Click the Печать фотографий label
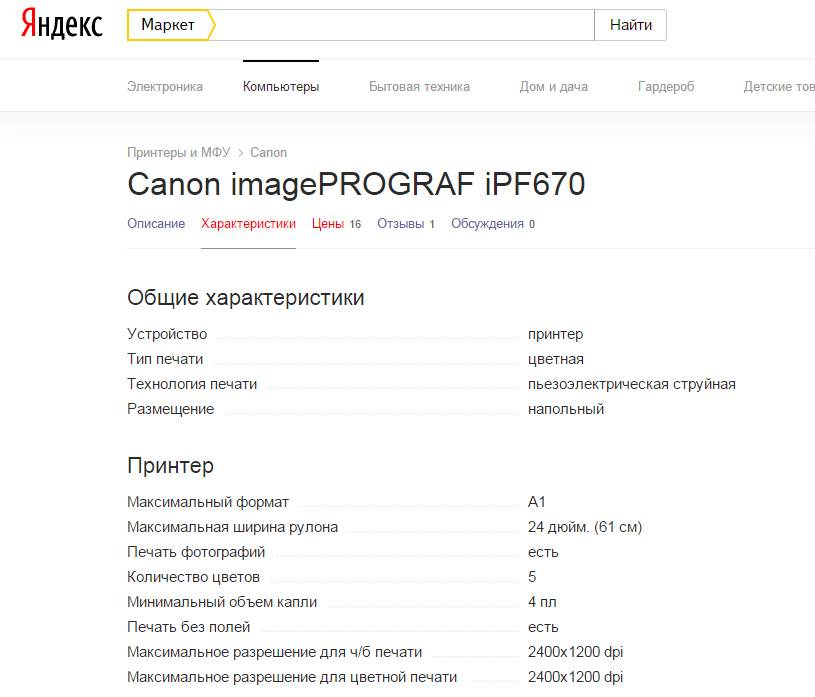Screen dimensions: 815x697 tap(196, 552)
